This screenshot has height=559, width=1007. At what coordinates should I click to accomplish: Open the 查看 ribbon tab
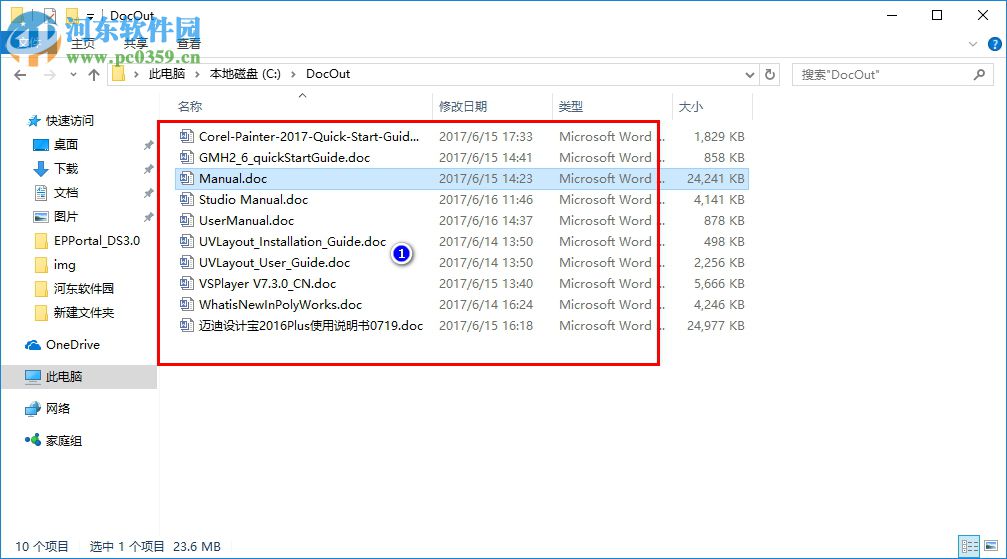[x=188, y=44]
